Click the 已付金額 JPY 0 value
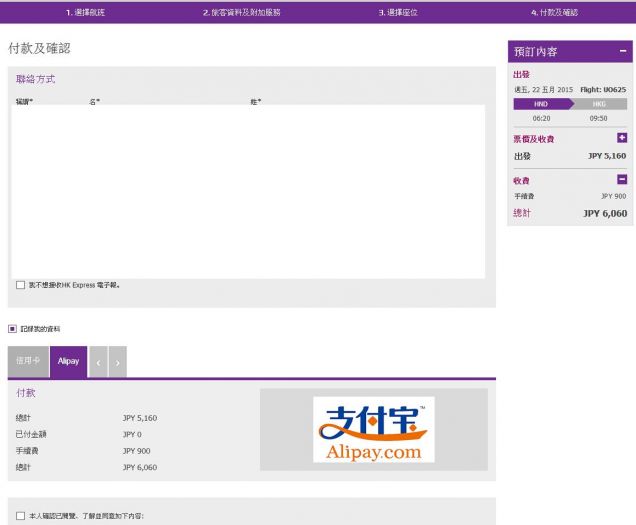 click(x=132, y=435)
